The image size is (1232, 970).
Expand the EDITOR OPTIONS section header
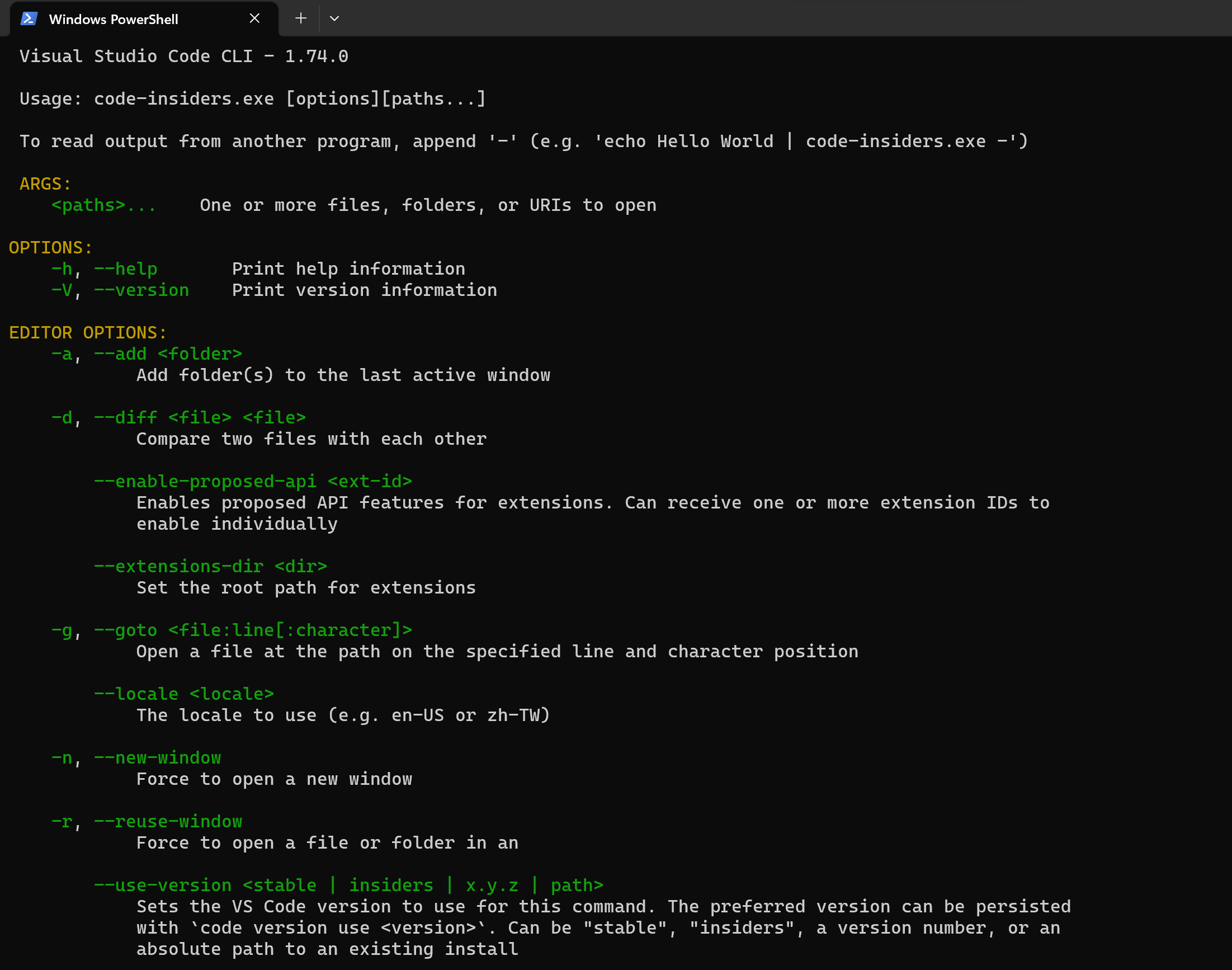tap(85, 332)
